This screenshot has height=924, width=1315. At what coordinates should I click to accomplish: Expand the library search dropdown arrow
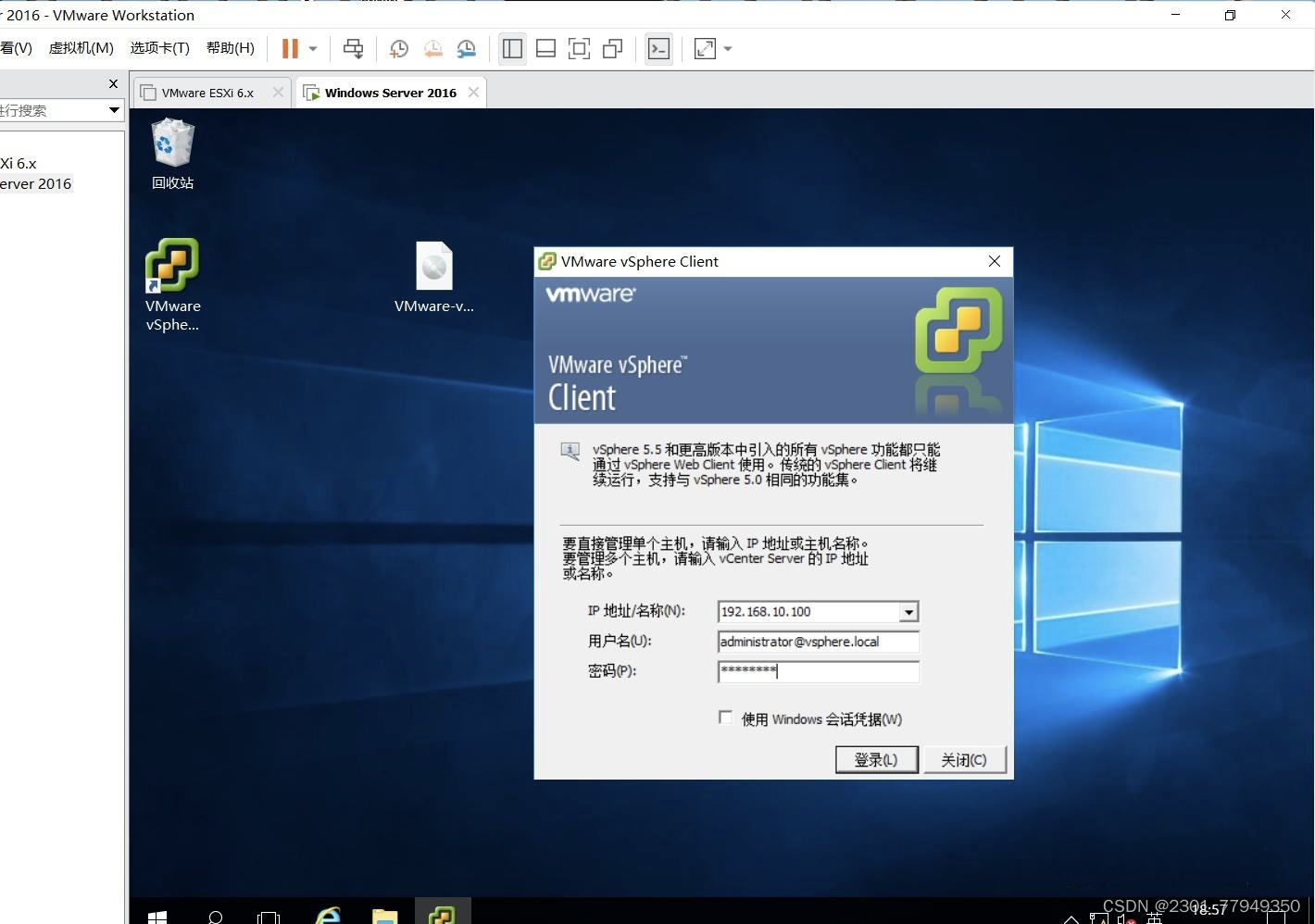(x=114, y=110)
